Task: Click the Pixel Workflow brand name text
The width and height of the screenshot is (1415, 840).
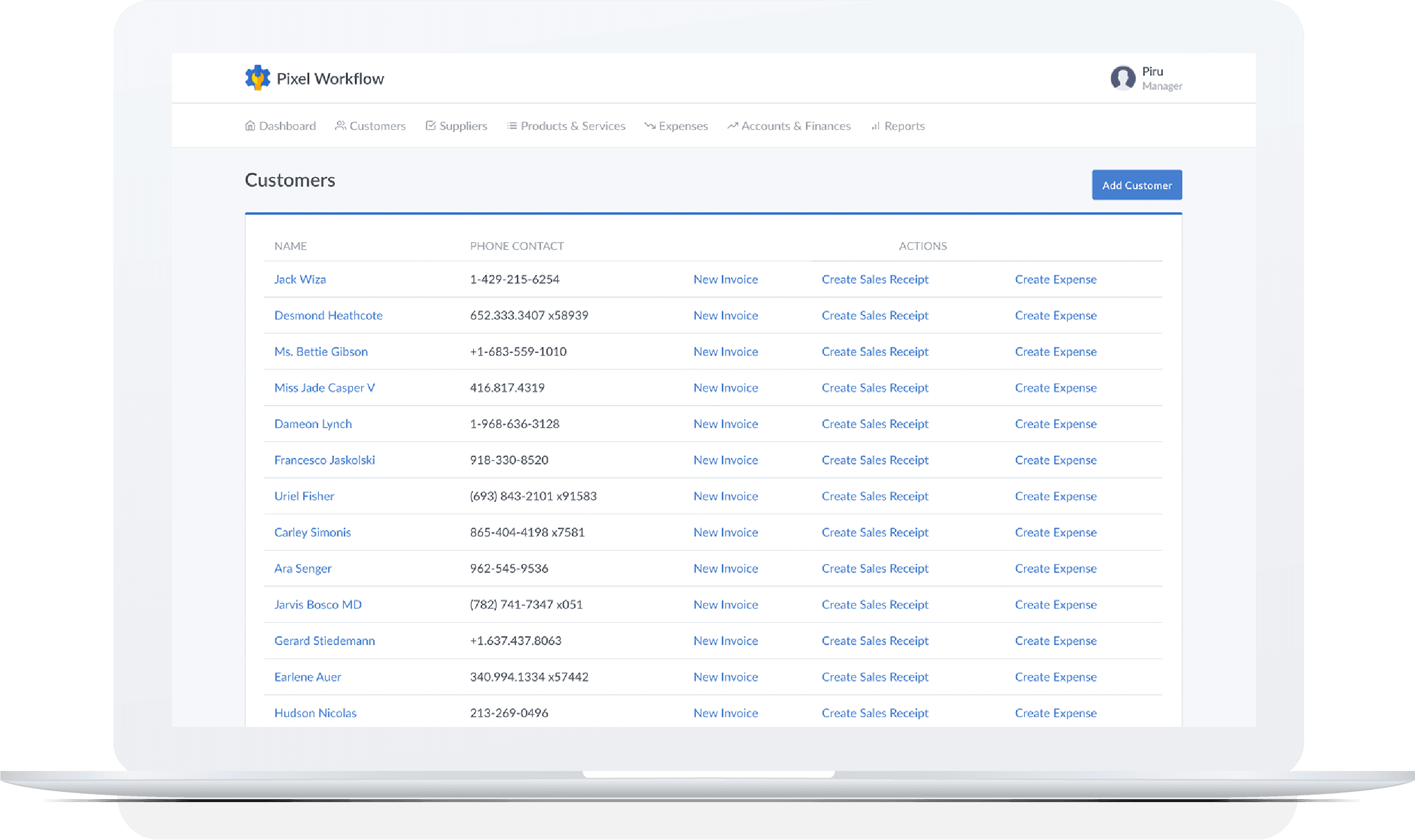Action: pyautogui.click(x=330, y=79)
